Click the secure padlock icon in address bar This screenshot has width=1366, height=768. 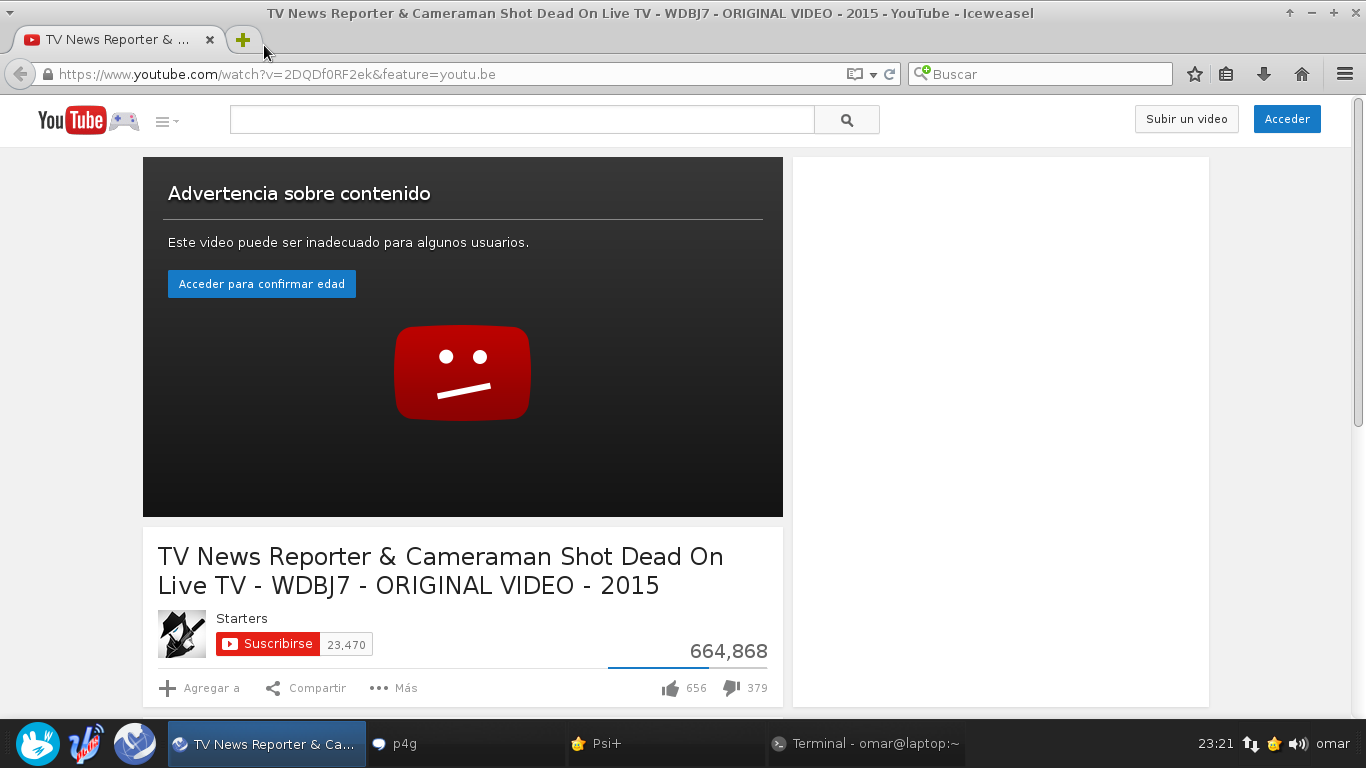[x=47, y=74]
